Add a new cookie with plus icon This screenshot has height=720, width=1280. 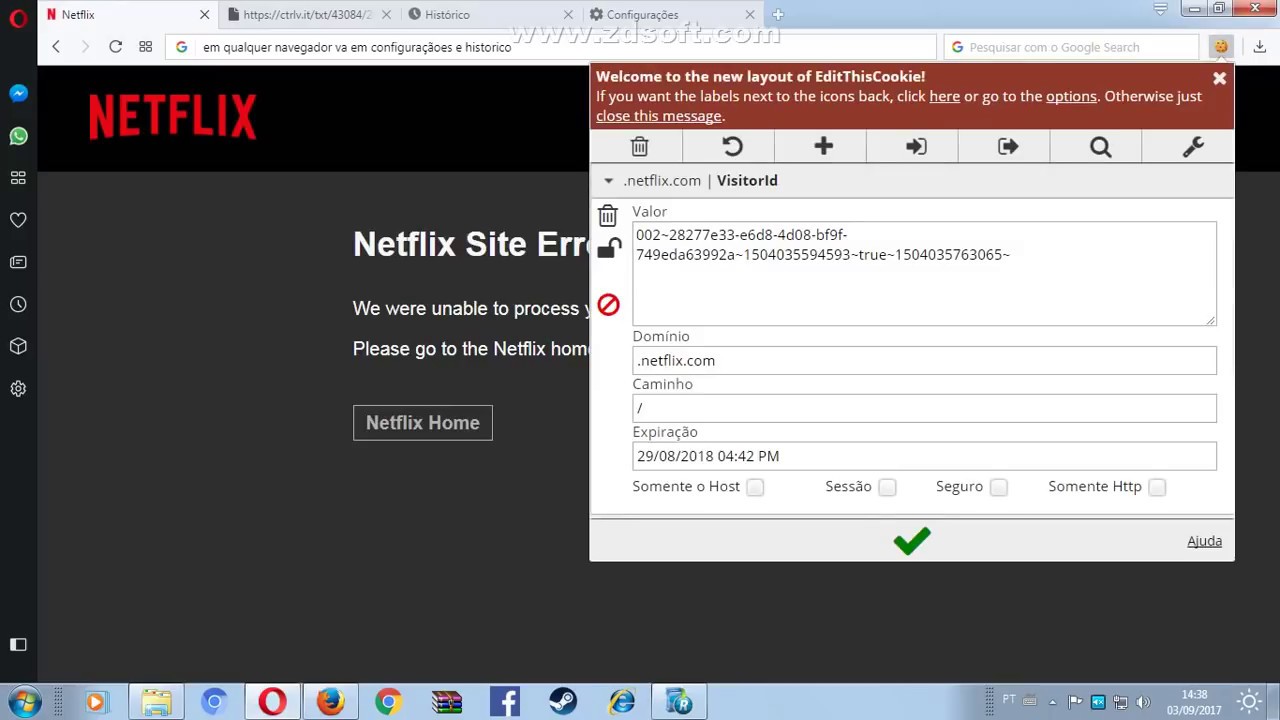point(823,146)
